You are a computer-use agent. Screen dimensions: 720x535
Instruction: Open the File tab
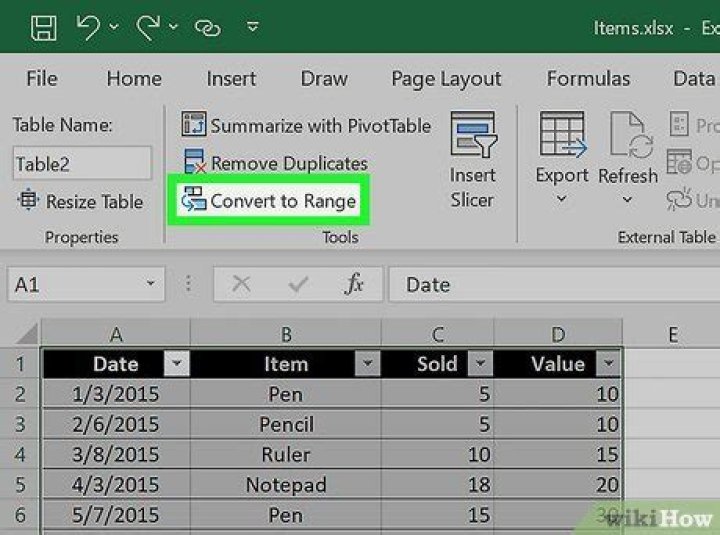click(x=42, y=79)
